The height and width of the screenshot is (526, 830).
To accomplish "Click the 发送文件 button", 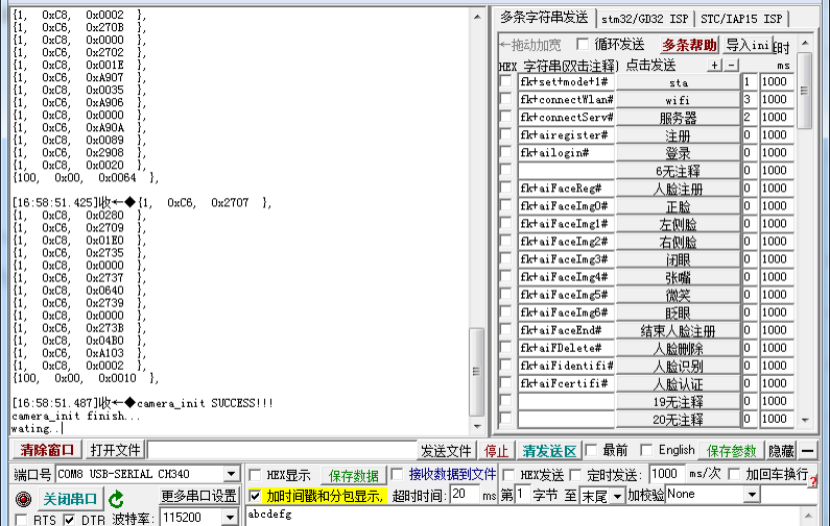I will (446, 451).
